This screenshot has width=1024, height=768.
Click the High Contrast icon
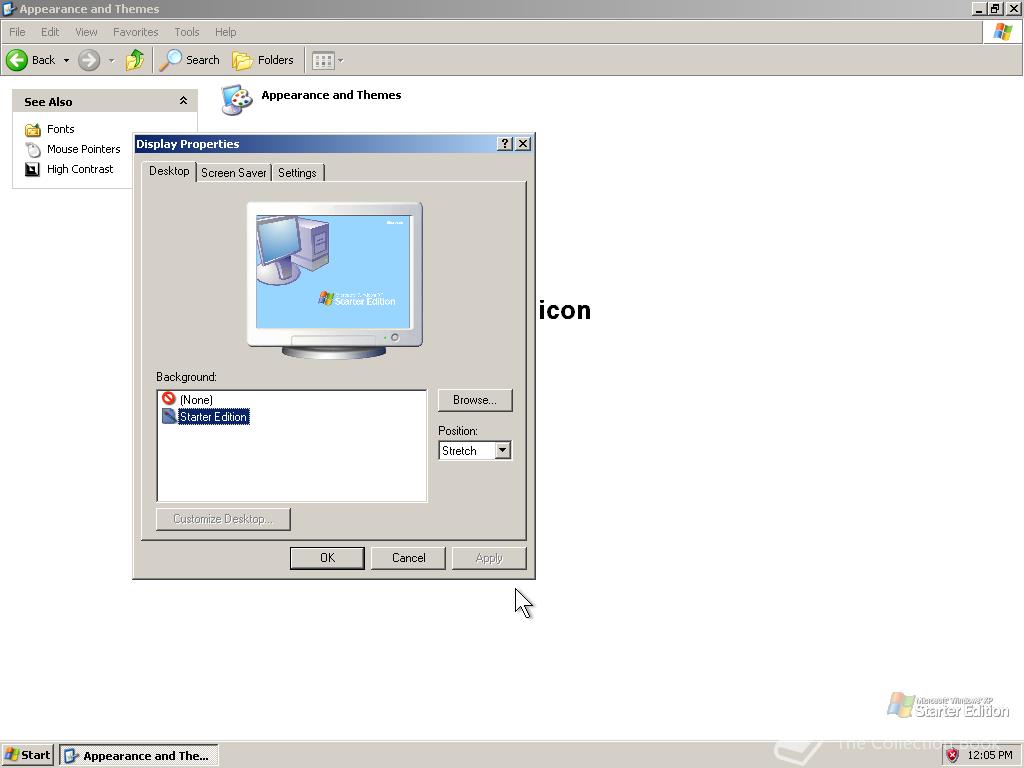coord(33,170)
